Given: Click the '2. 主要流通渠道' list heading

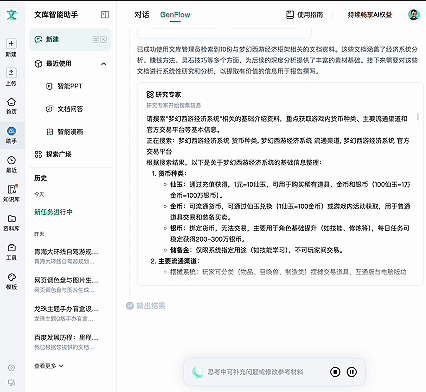Looking at the screenshot, I should pyautogui.click(x=175, y=261).
